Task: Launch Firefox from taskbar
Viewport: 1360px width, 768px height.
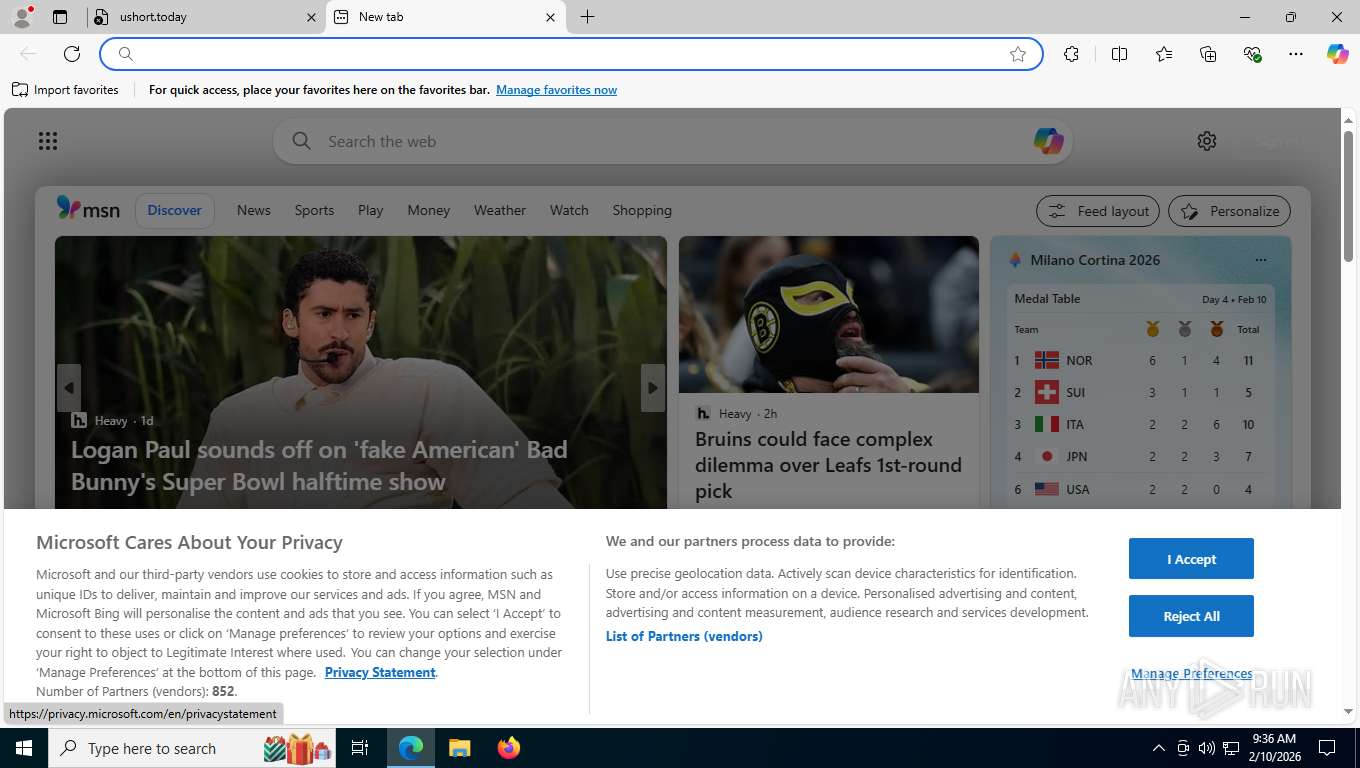Action: coord(509,748)
